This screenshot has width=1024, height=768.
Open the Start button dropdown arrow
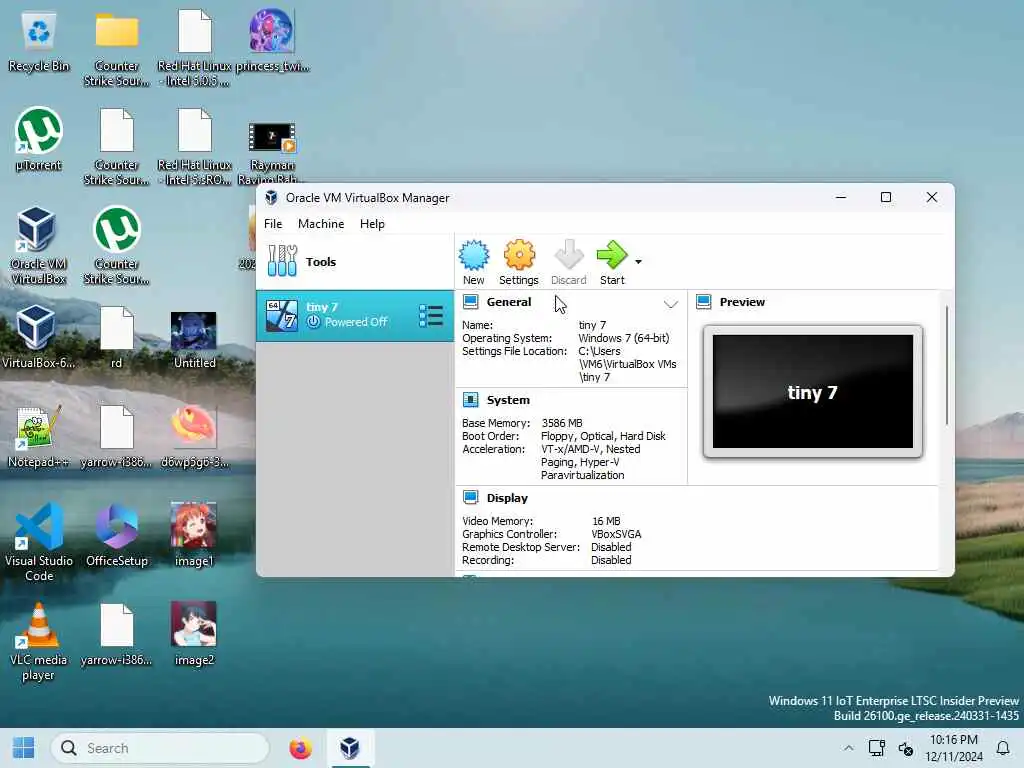(639, 262)
